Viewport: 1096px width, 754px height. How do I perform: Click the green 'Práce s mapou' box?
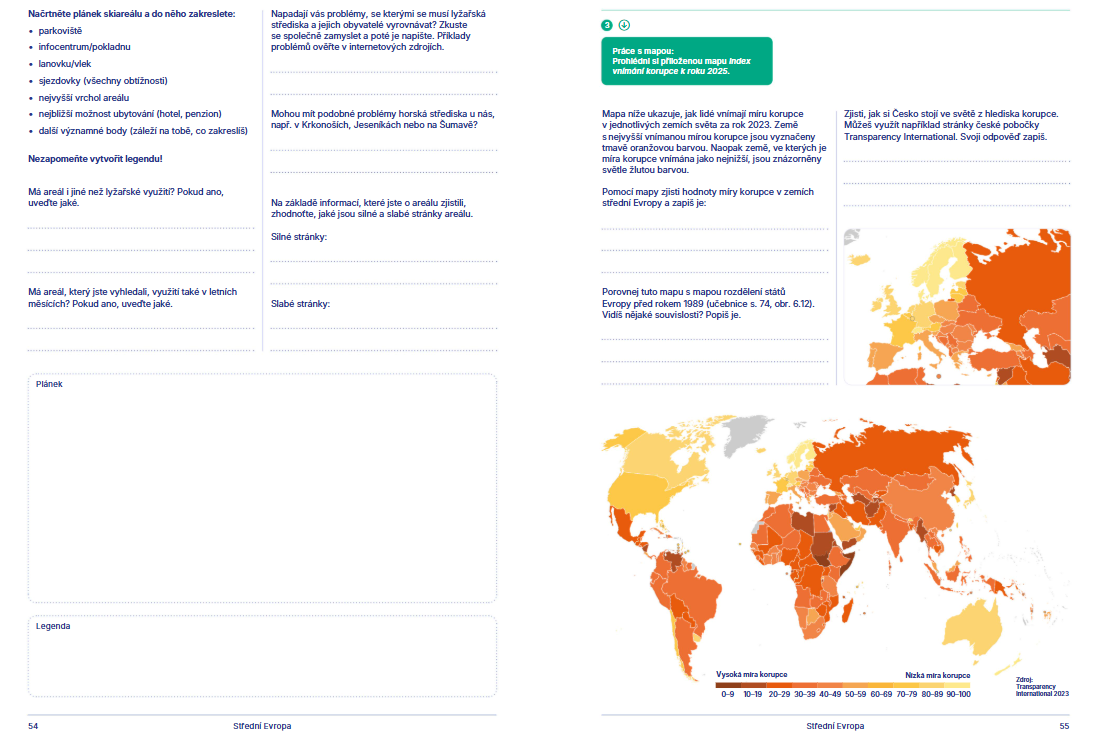[x=686, y=61]
